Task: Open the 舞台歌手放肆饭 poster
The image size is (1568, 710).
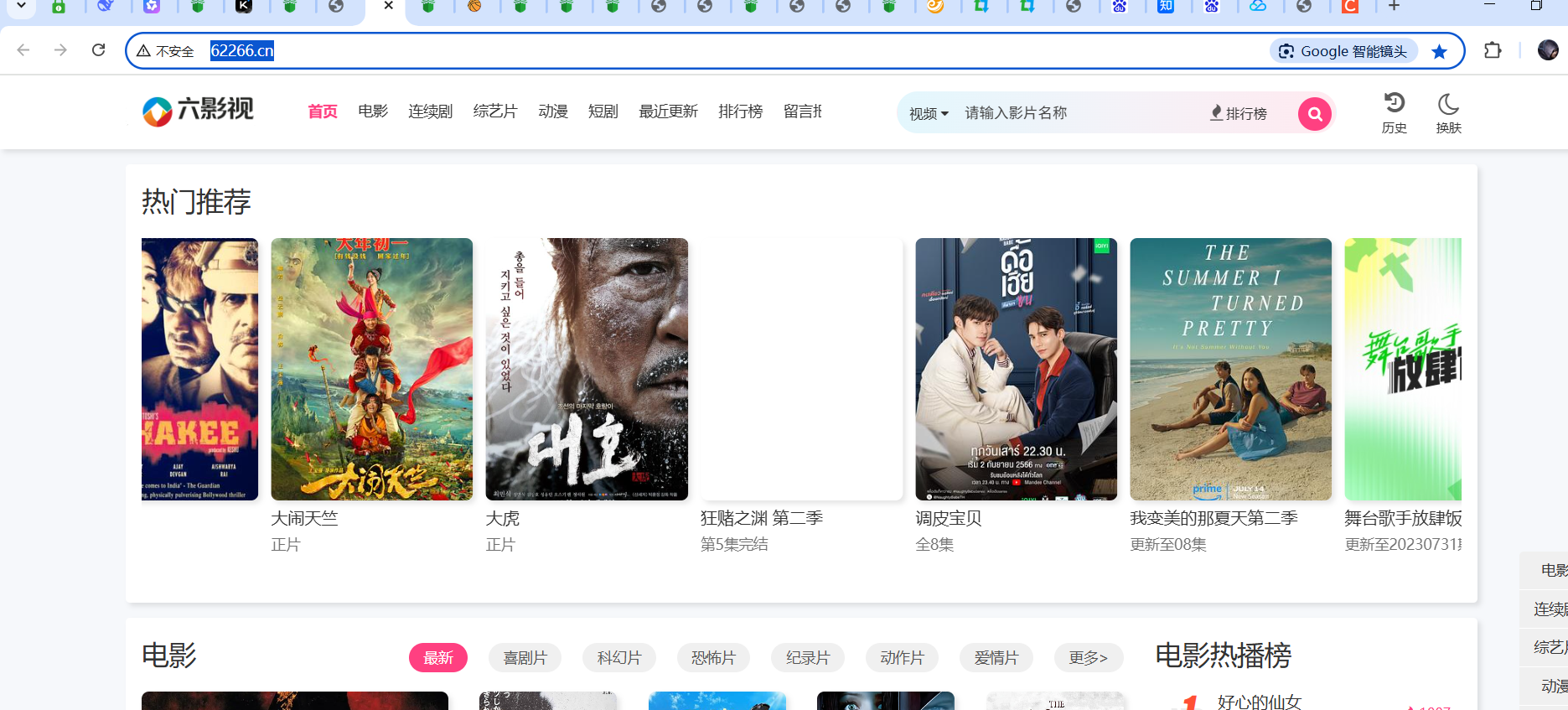Action: pyautogui.click(x=1403, y=369)
